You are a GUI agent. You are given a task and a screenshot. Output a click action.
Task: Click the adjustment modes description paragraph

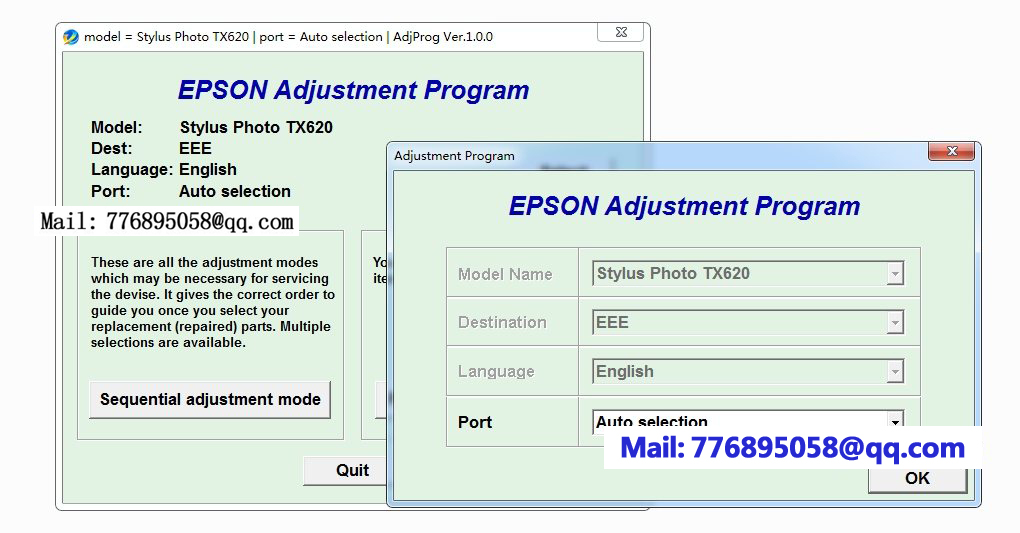213,303
